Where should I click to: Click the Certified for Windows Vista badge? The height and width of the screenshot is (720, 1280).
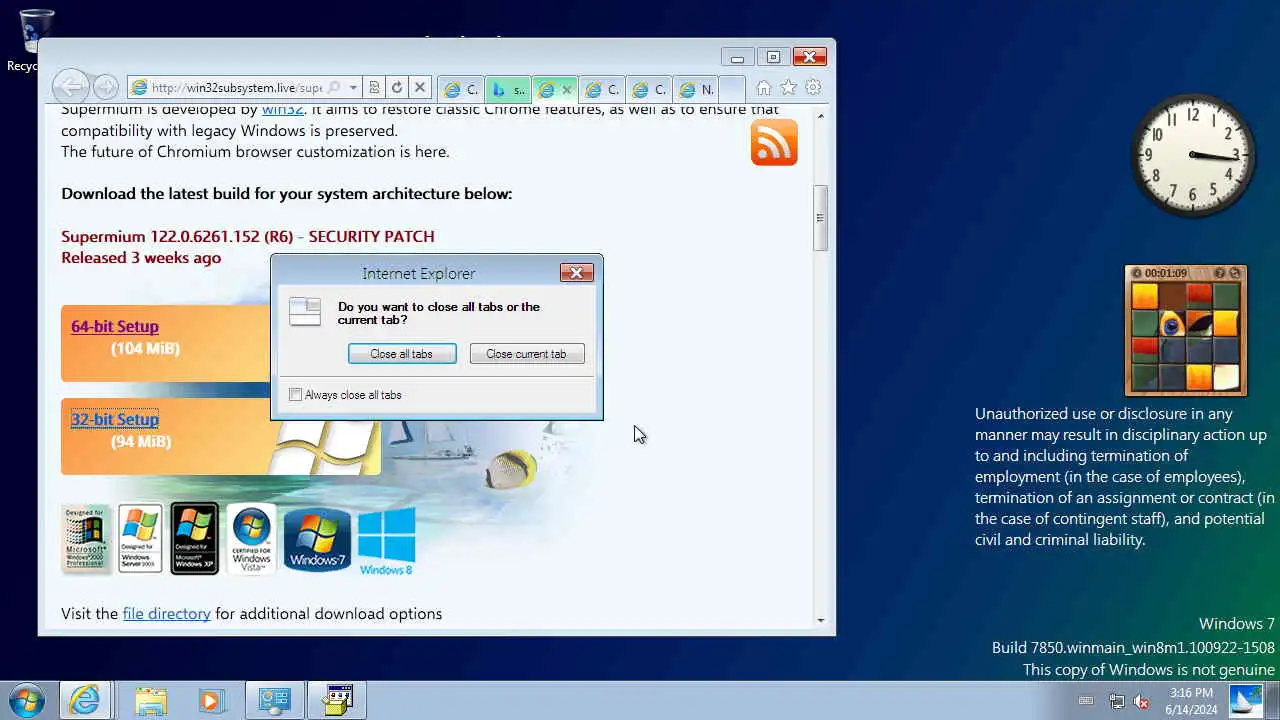251,539
